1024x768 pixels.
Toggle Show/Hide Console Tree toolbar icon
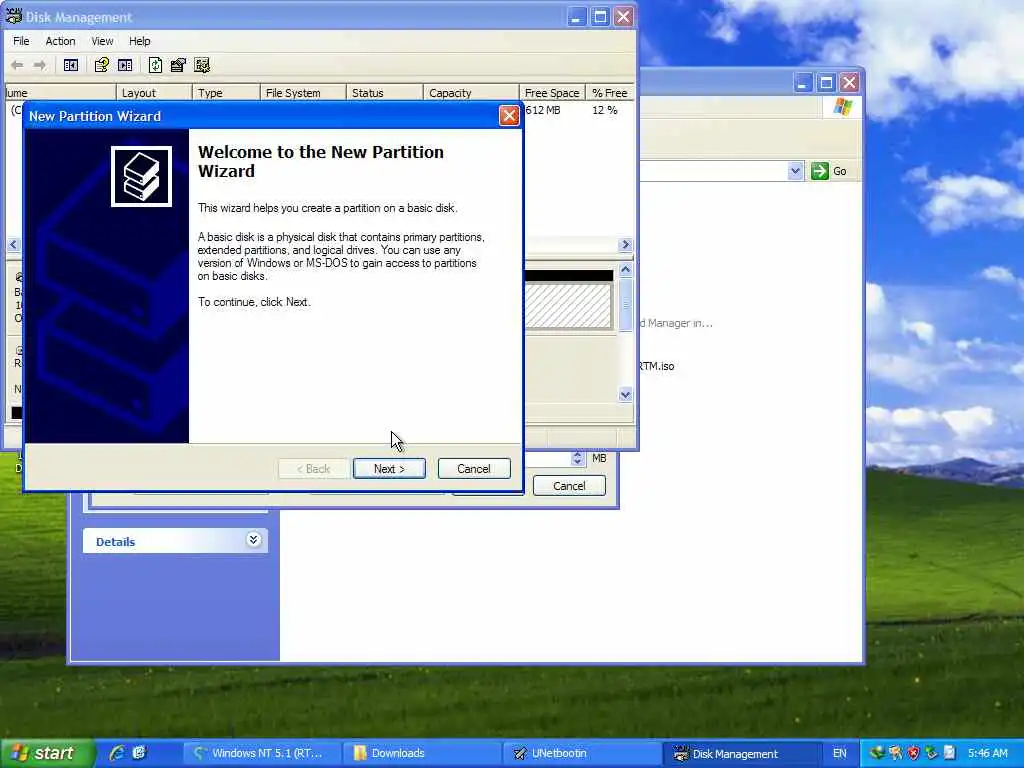click(71, 65)
